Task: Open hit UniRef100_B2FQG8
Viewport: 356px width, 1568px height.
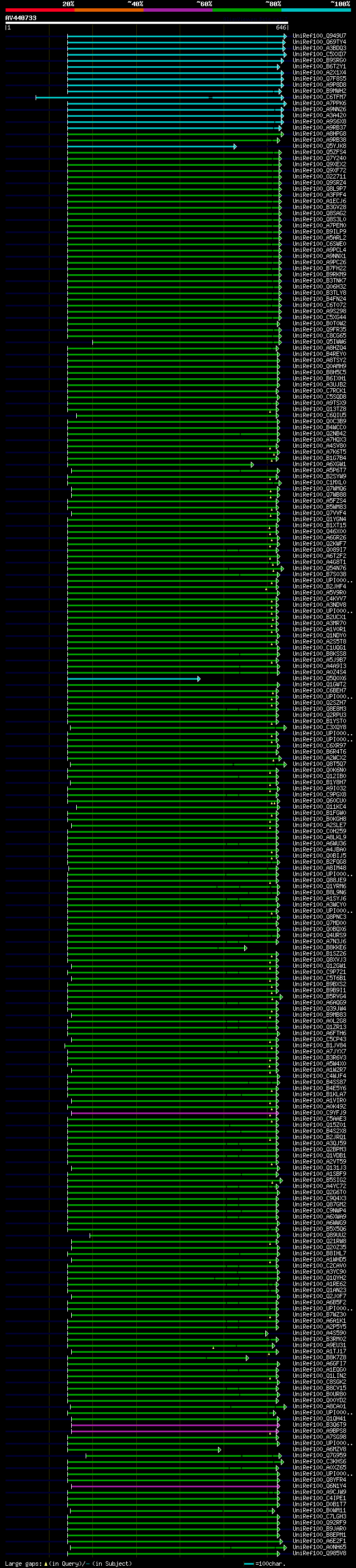Action: click(319, 862)
